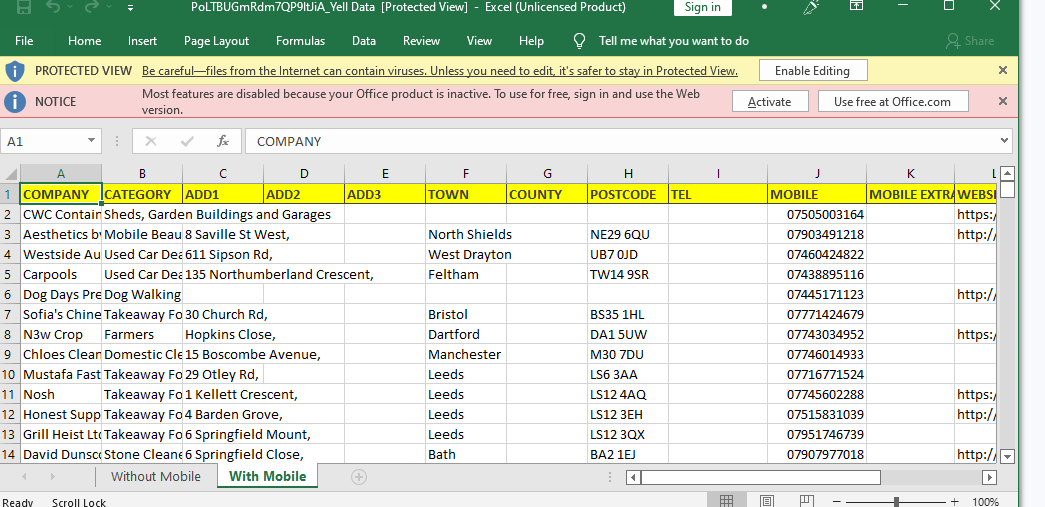This screenshot has width=1045, height=507.
Task: Click the Select All corner triangle
Action: click(10, 174)
